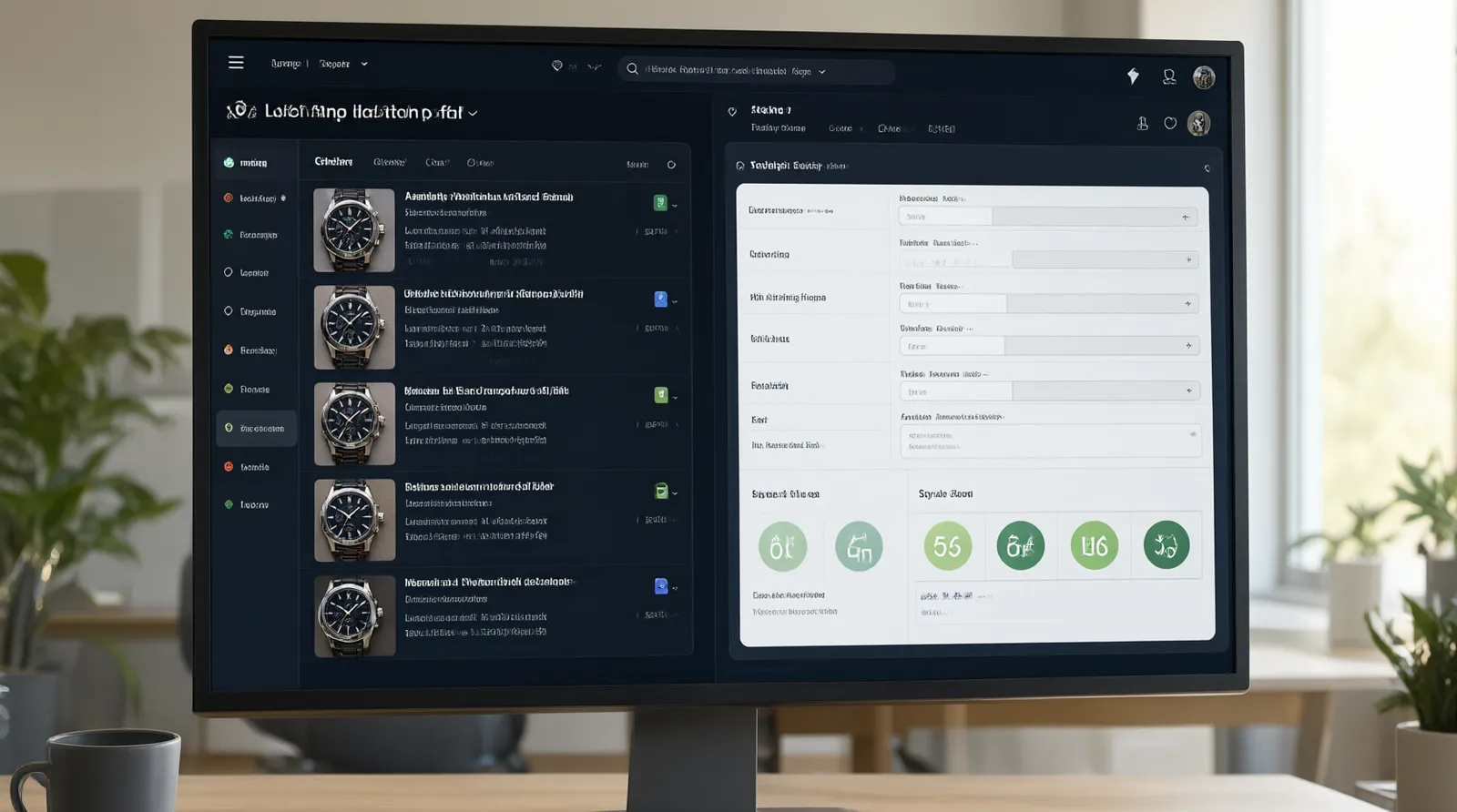Click the green badge on the fourth watch listing
The image size is (1457, 812).
(x=661, y=492)
